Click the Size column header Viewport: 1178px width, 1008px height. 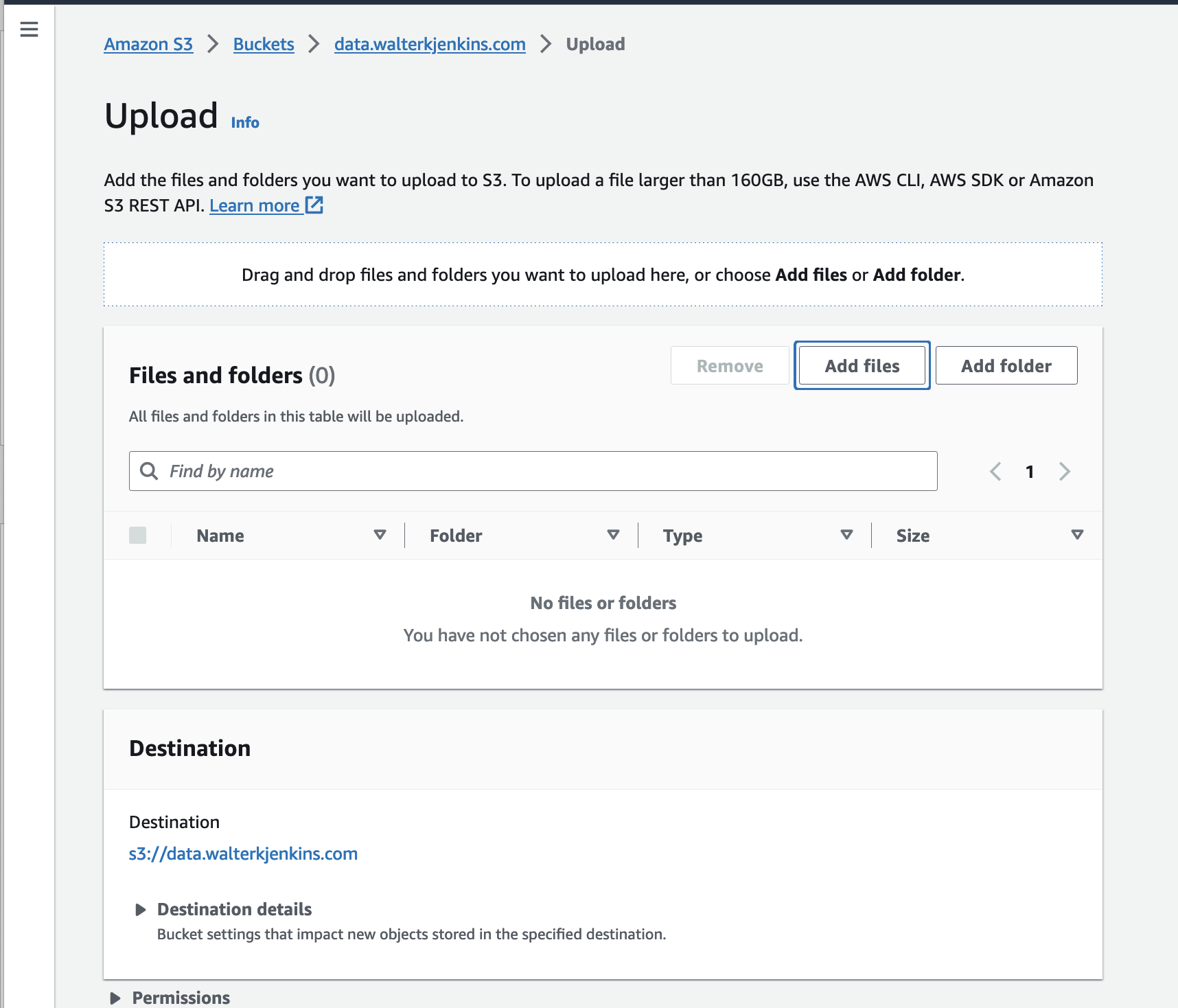pos(913,536)
